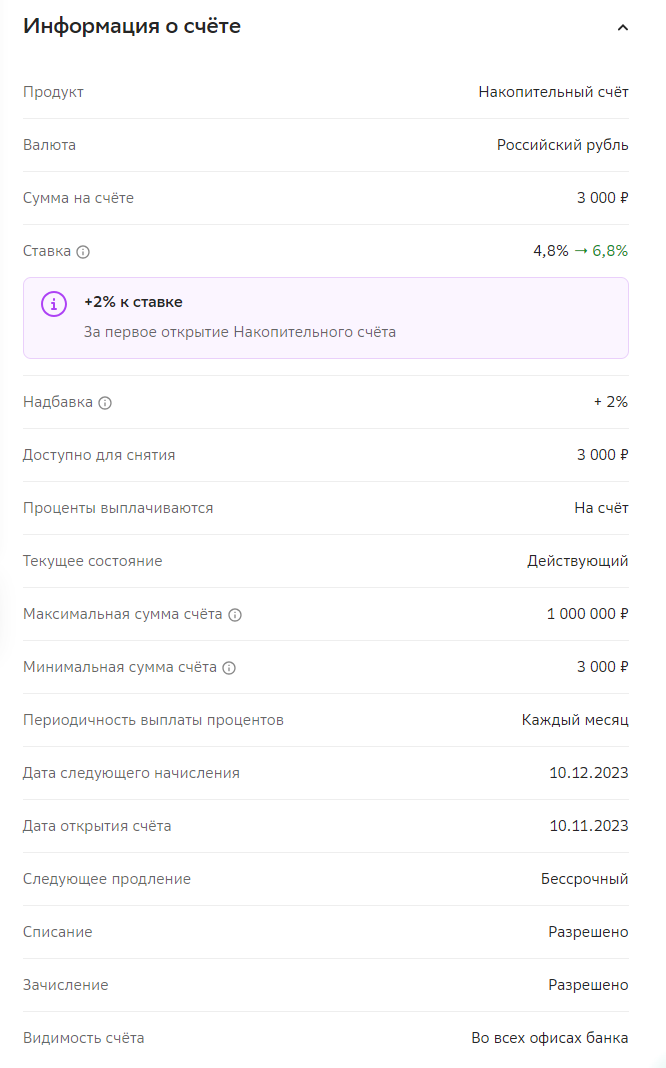Select the Продукт label Накопительный счёт
This screenshot has width=666, height=1068.
550,91
